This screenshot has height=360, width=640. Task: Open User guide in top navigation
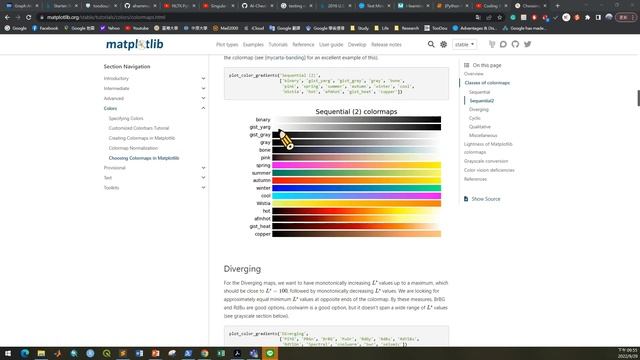331,44
